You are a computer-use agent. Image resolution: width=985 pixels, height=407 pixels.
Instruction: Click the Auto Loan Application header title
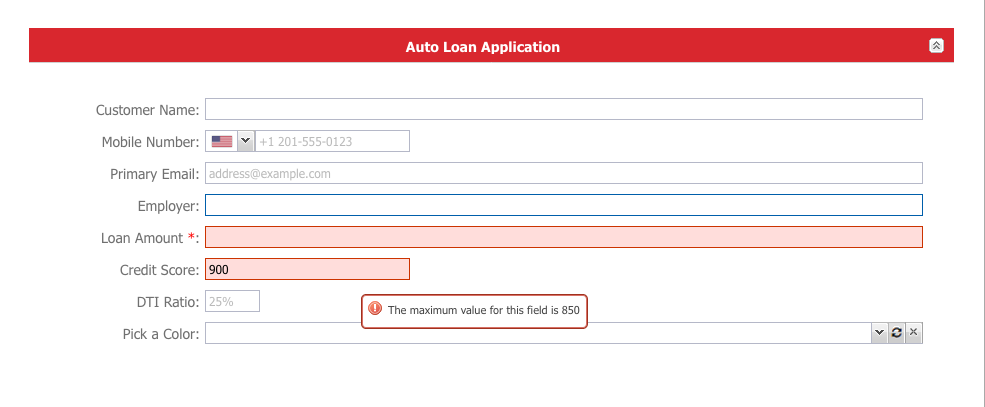pos(482,47)
